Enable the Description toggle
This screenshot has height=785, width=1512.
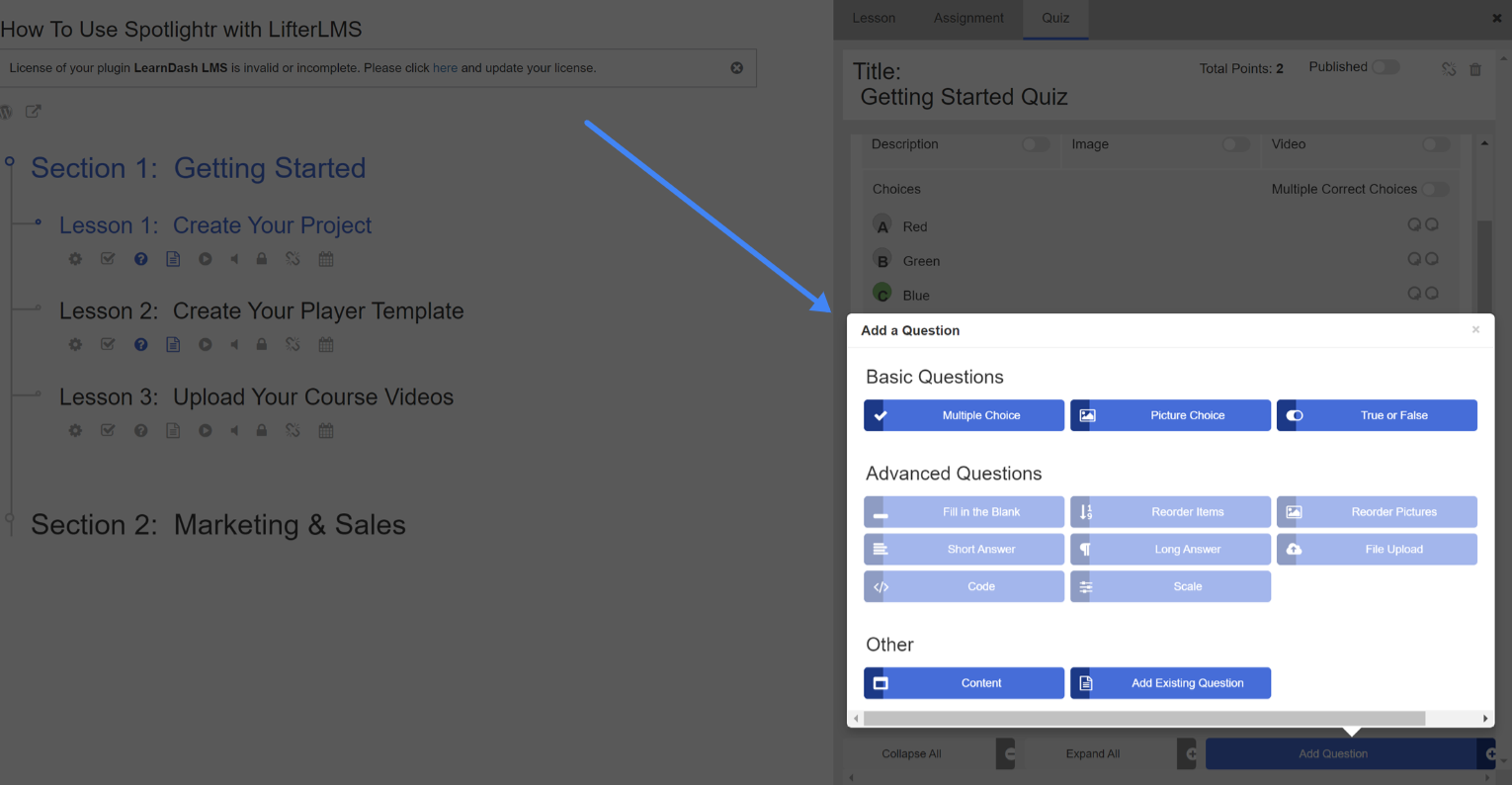[x=1036, y=144]
